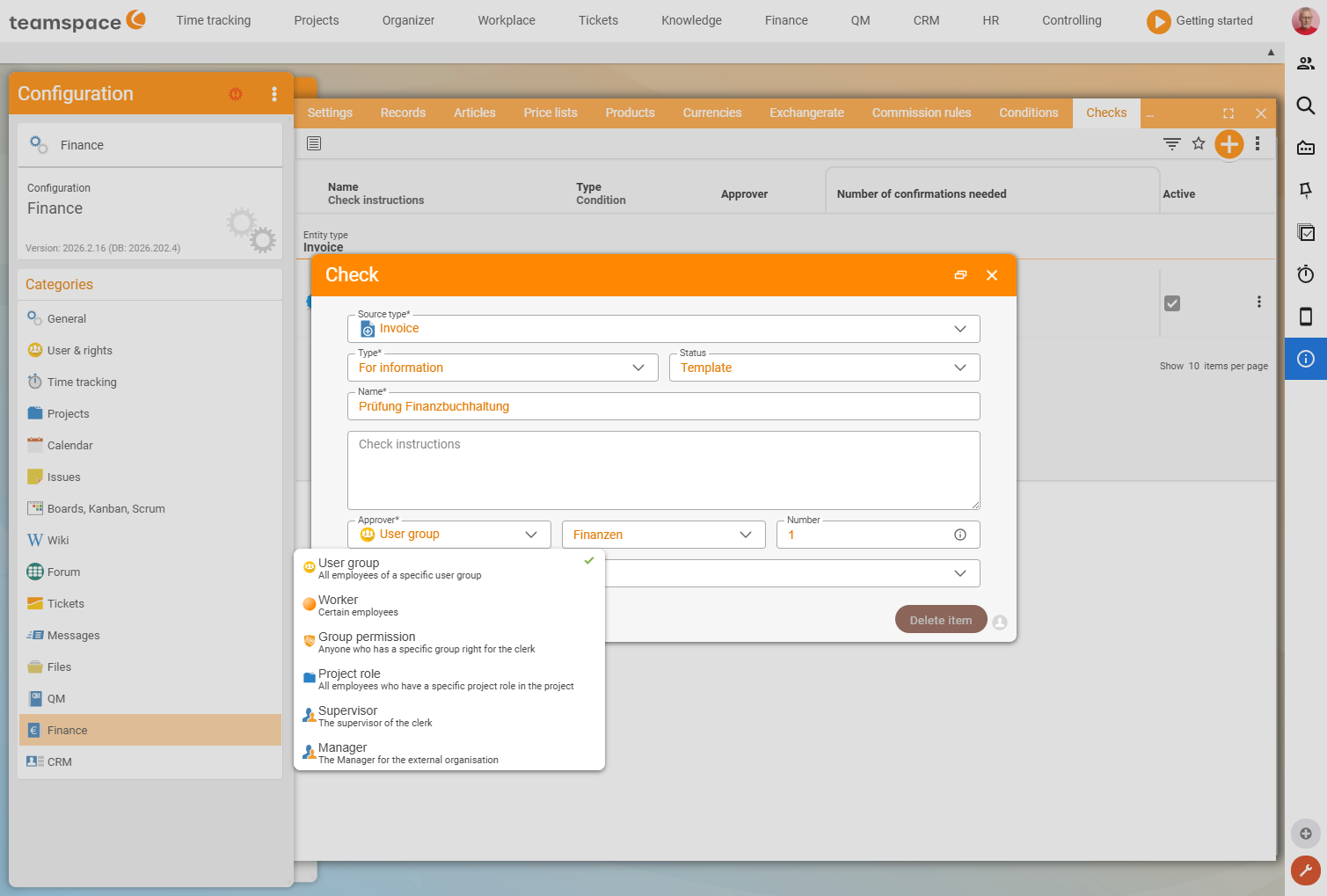This screenshot has height=896, width=1327.
Task: Click the Number input field
Action: click(x=879, y=535)
